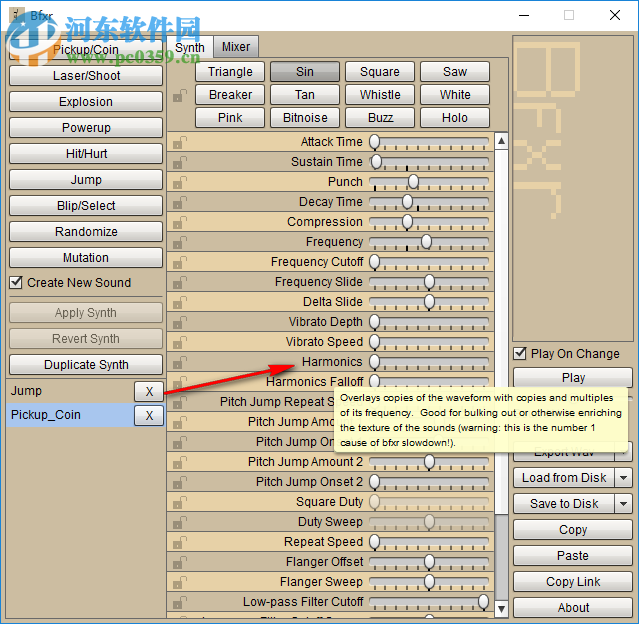Select the Holo waveform
This screenshot has width=639, height=624.
click(x=455, y=118)
